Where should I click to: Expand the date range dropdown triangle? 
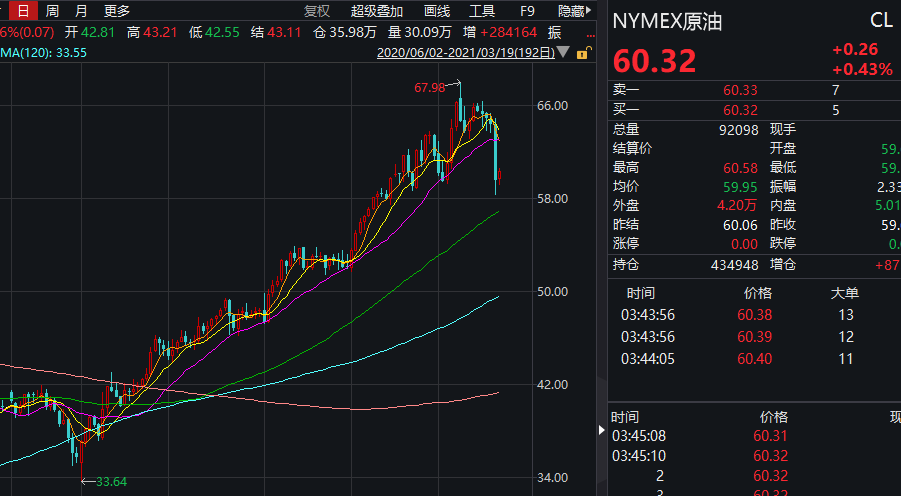coord(563,52)
